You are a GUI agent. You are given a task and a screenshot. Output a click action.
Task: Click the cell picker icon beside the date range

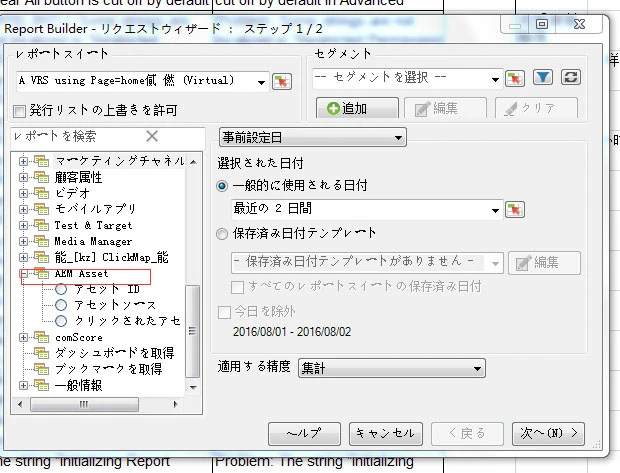pyautogui.click(x=514, y=209)
